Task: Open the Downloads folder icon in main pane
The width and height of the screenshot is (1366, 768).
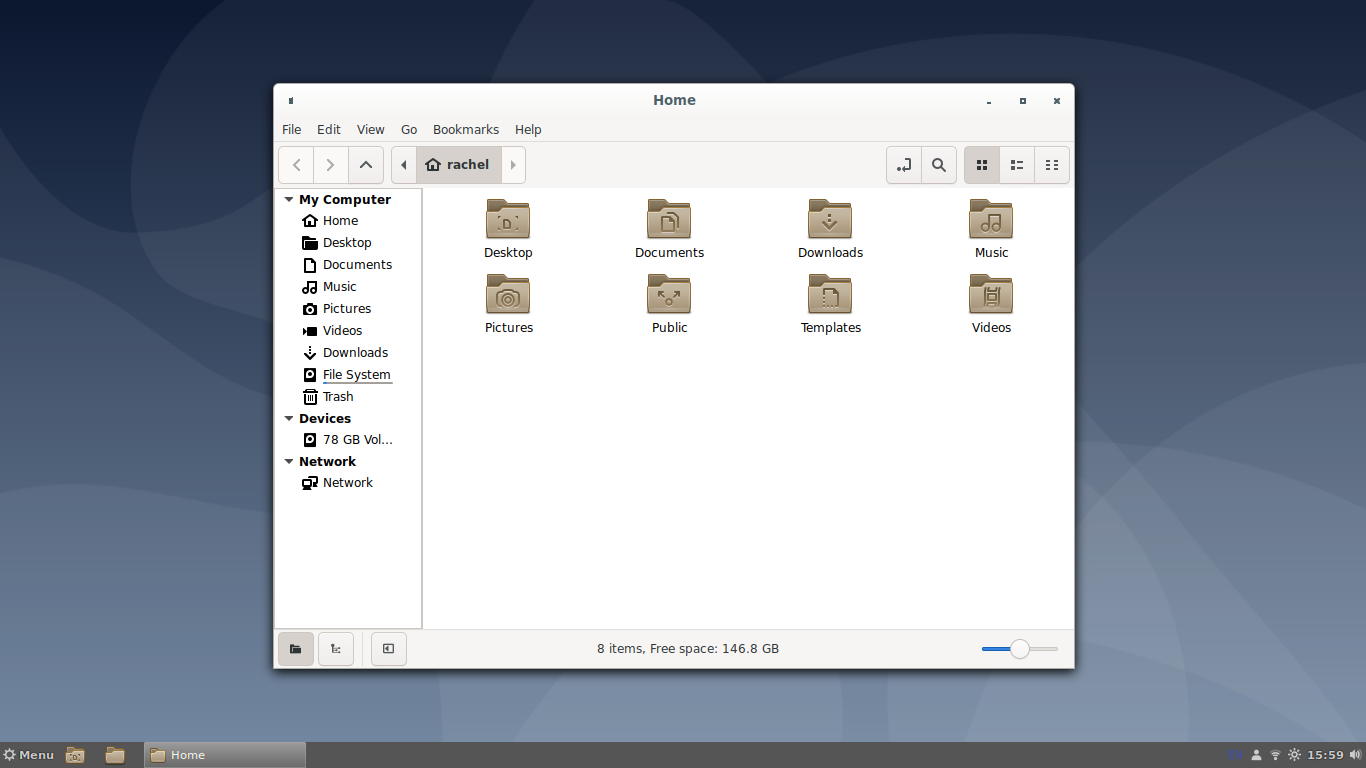Action: click(830, 219)
